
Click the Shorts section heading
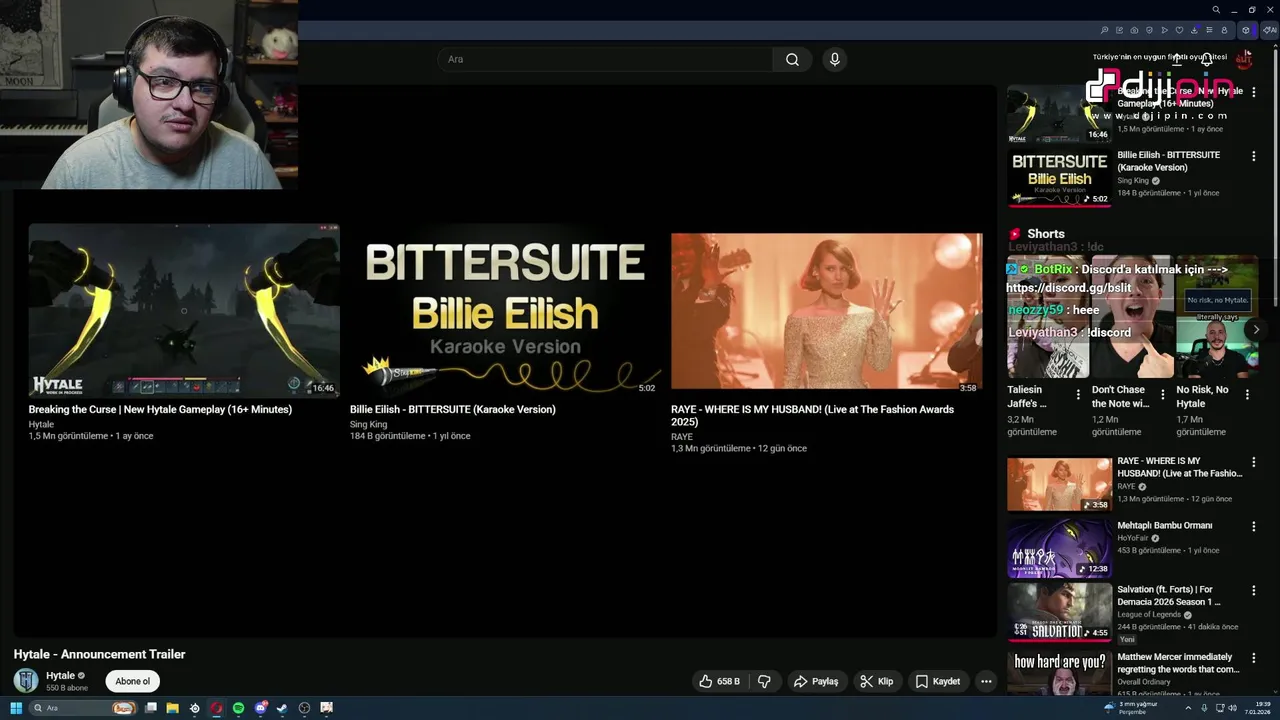[1046, 234]
